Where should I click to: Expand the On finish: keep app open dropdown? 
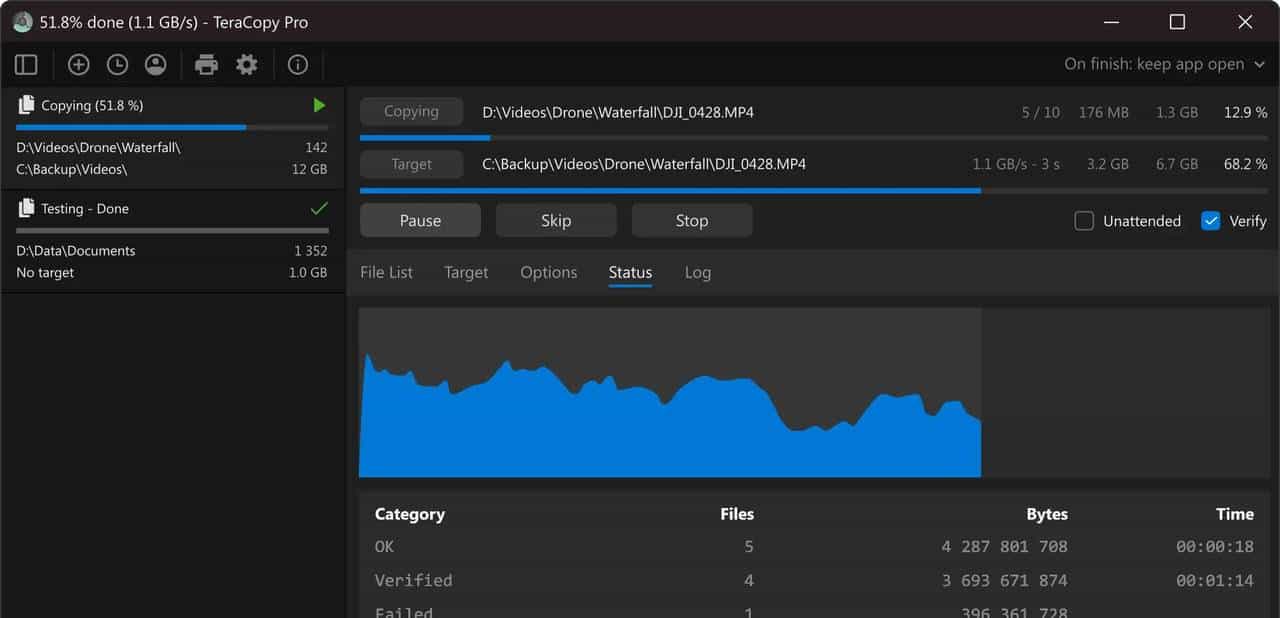point(1166,64)
